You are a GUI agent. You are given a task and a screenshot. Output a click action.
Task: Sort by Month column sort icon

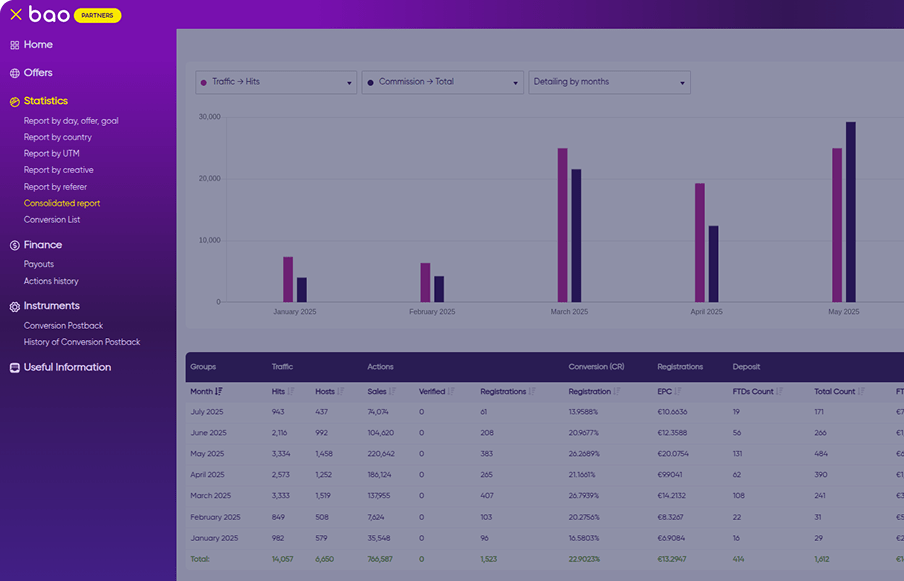coord(219,392)
